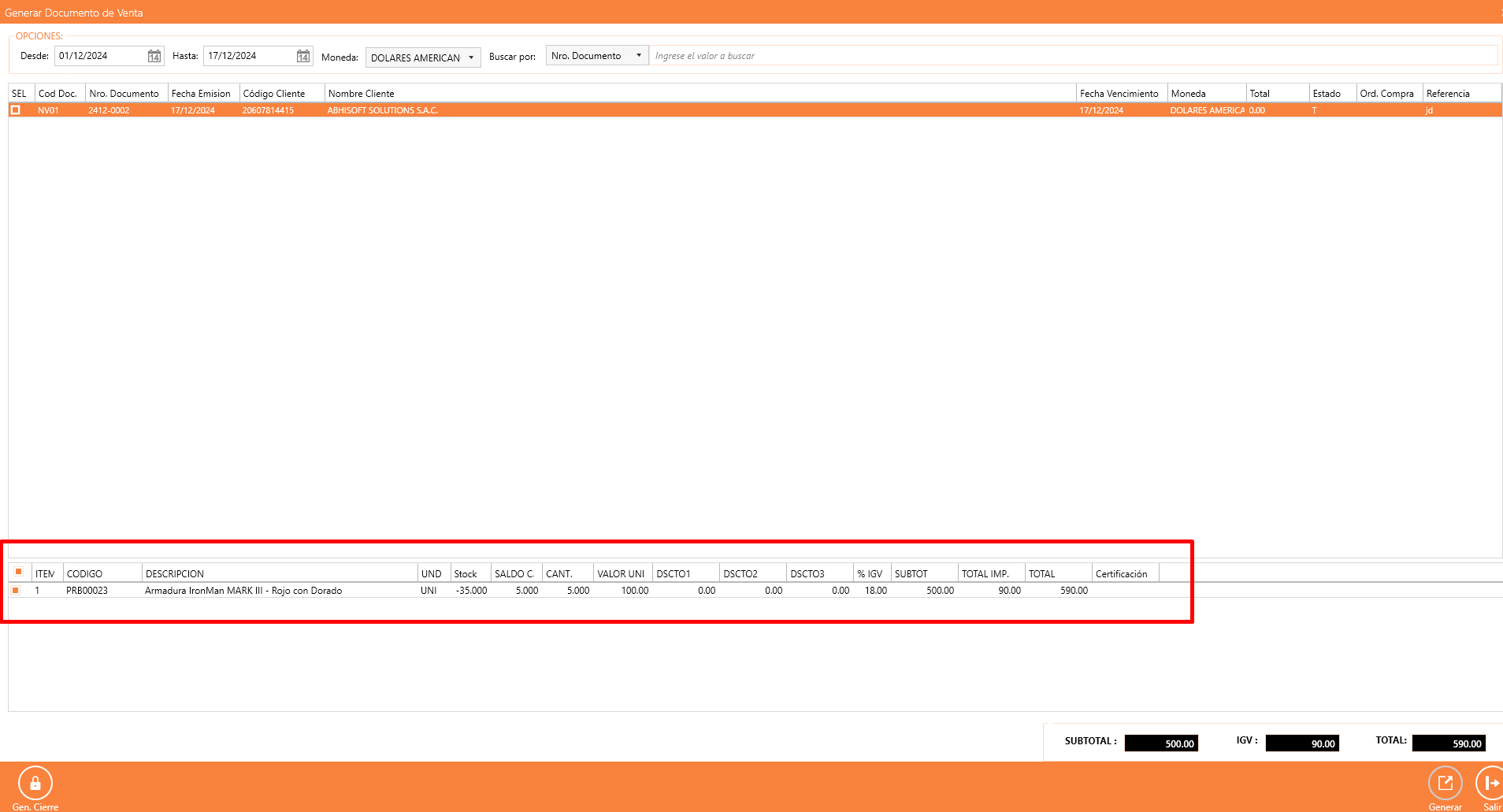Click the TOTAL summary box 590.00
1503x812 pixels.
(1449, 743)
